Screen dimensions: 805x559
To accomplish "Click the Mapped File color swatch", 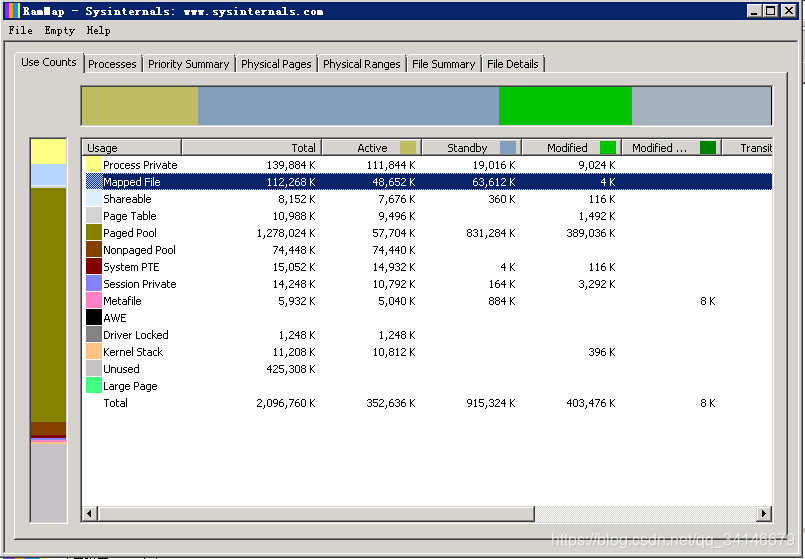I will click(x=93, y=181).
